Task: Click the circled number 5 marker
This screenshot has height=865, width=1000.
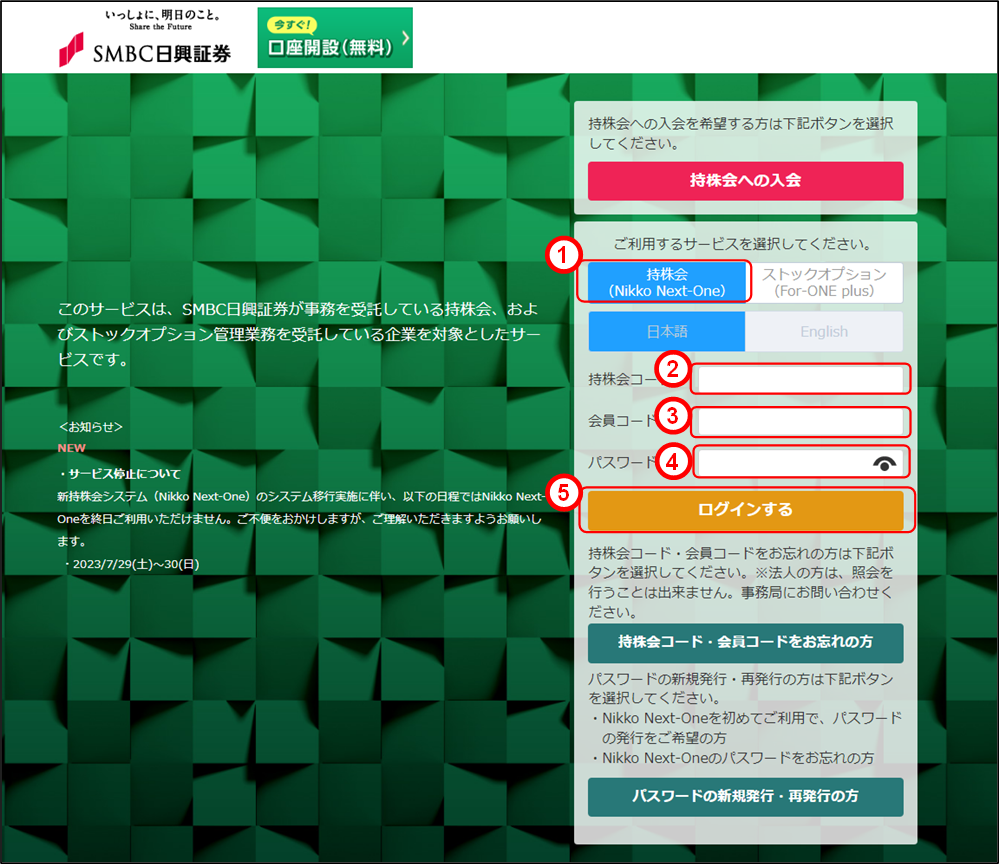Action: point(564,491)
